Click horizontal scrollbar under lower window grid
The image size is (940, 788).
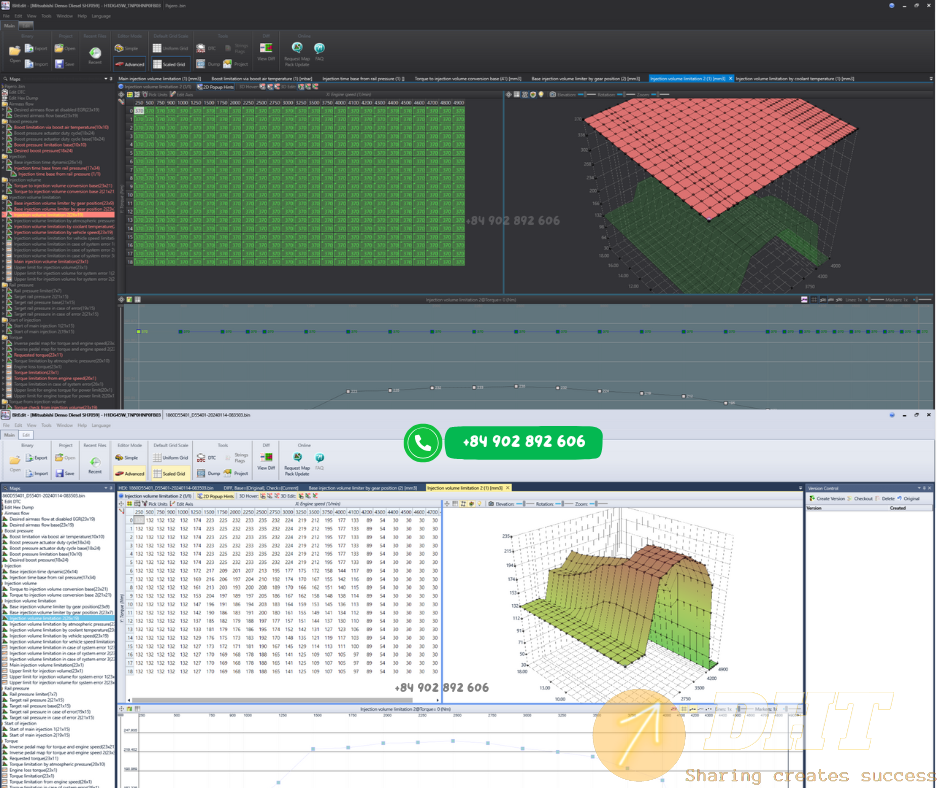tap(273, 699)
